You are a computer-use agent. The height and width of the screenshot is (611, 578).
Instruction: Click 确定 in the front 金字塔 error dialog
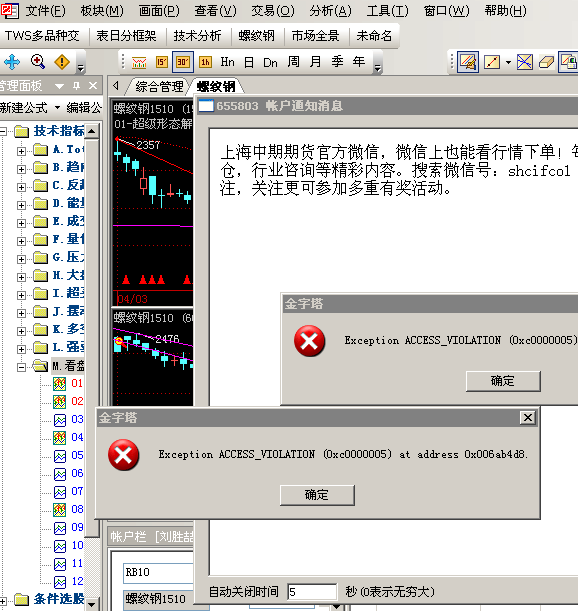(x=317, y=495)
